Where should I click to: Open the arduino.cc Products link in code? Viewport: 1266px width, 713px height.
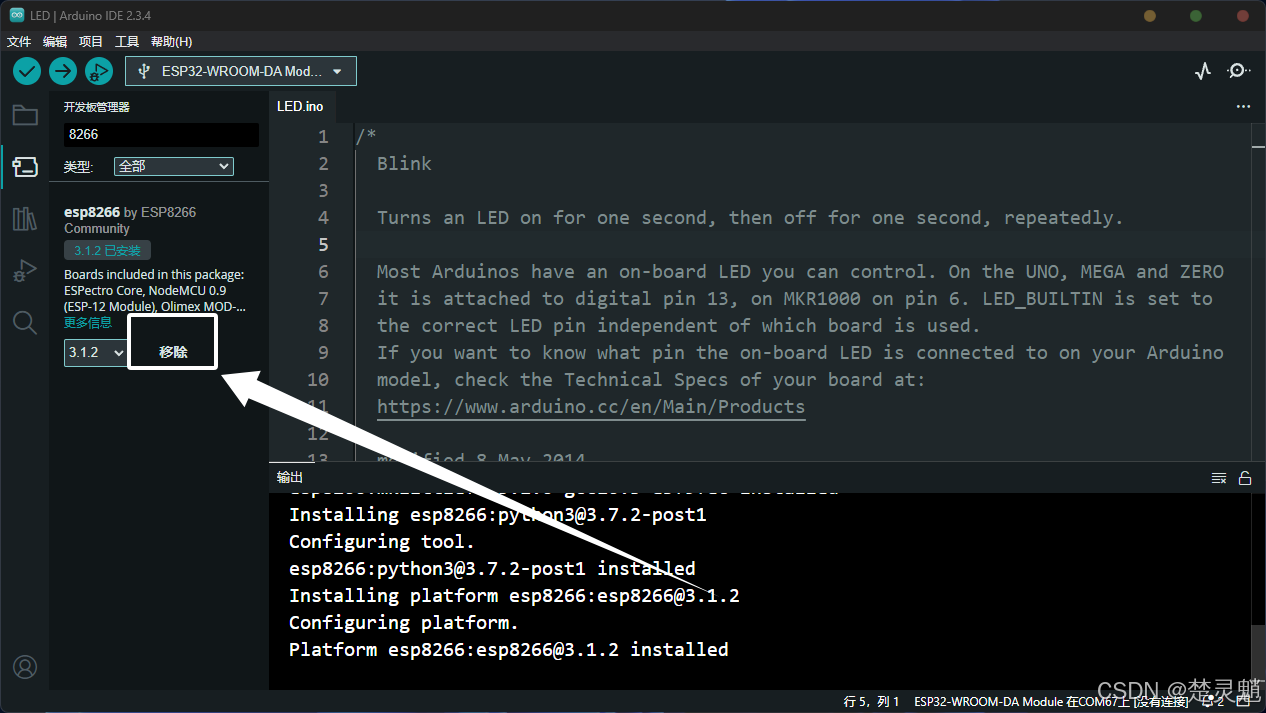click(x=591, y=407)
